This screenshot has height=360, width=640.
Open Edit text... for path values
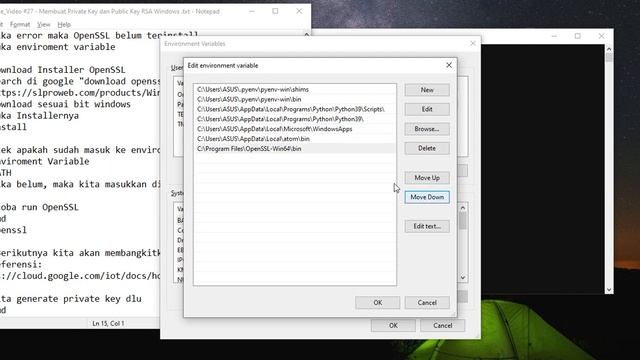(427, 227)
